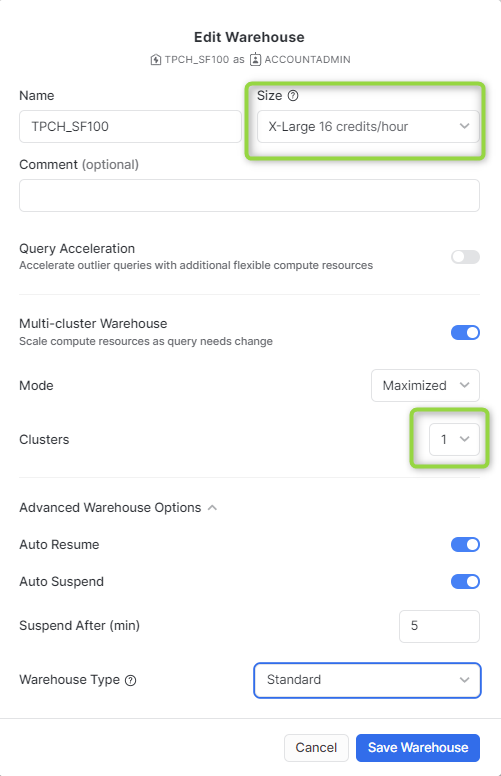Click the Warehouse Type help icon
Image resolution: width=501 pixels, height=776 pixels.
click(131, 680)
